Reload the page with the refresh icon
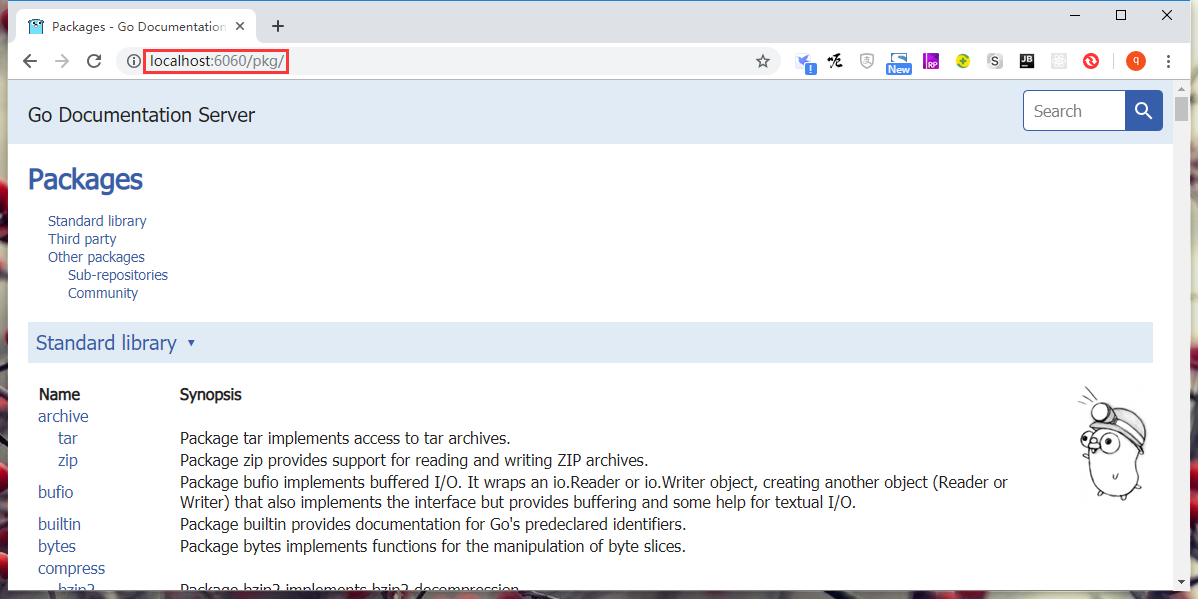 pos(94,61)
